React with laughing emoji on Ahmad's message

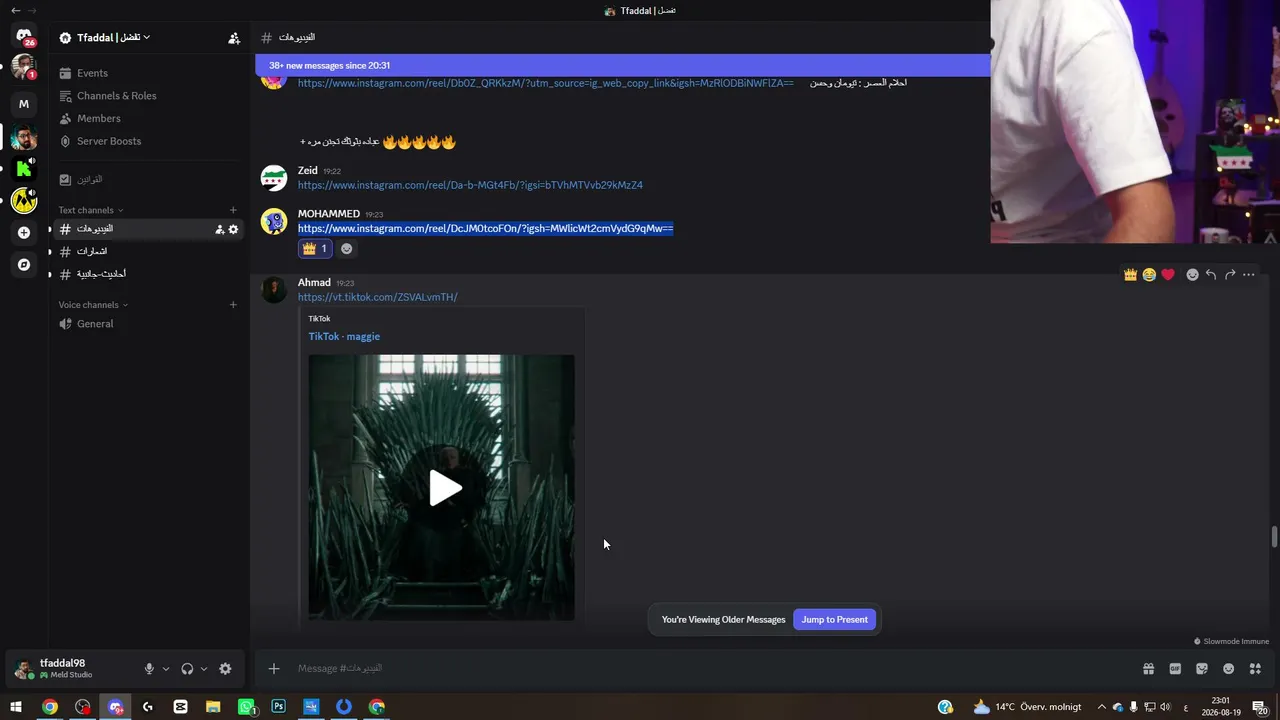(x=1149, y=275)
